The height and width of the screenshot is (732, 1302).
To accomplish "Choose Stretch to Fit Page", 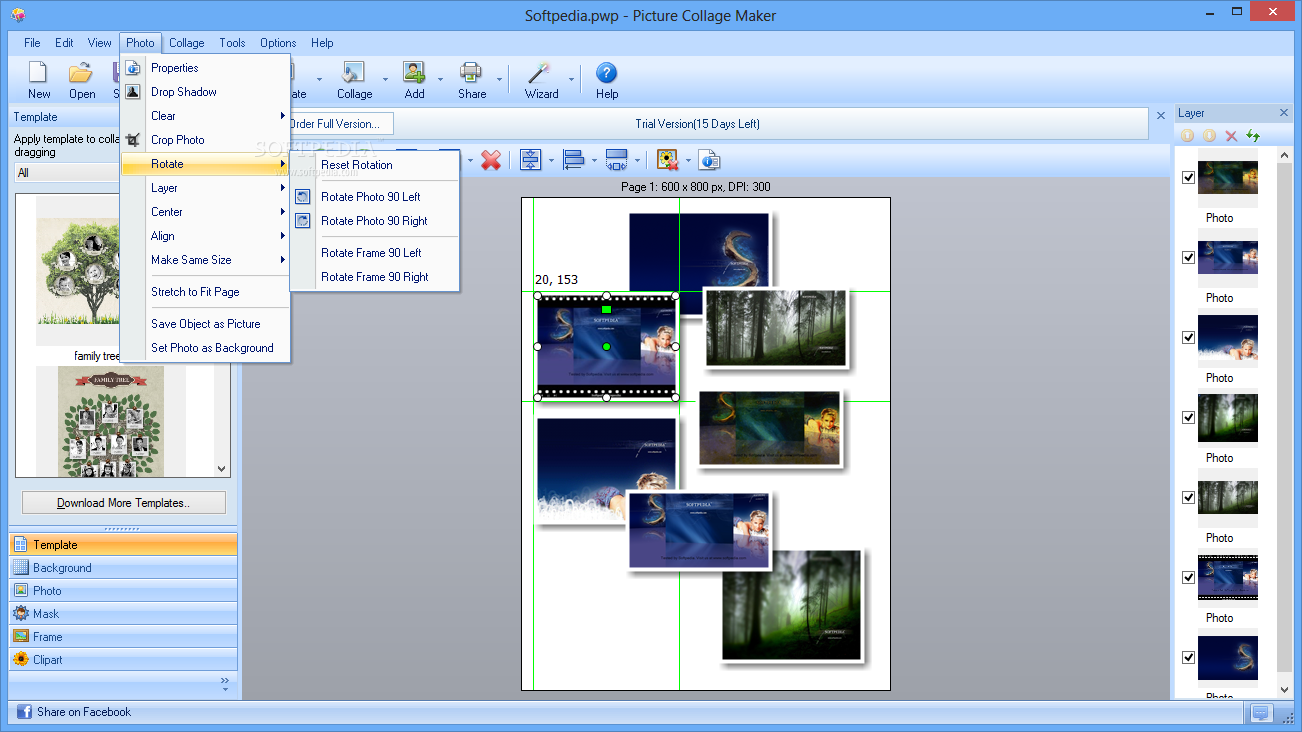I will point(205,292).
